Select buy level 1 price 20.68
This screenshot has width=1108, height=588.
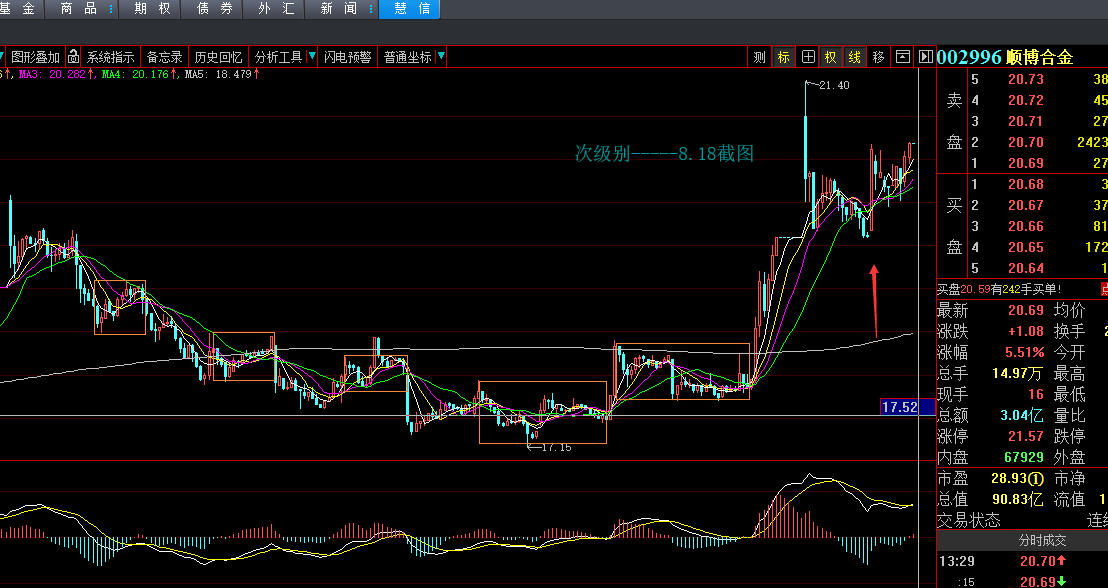tap(1025, 184)
